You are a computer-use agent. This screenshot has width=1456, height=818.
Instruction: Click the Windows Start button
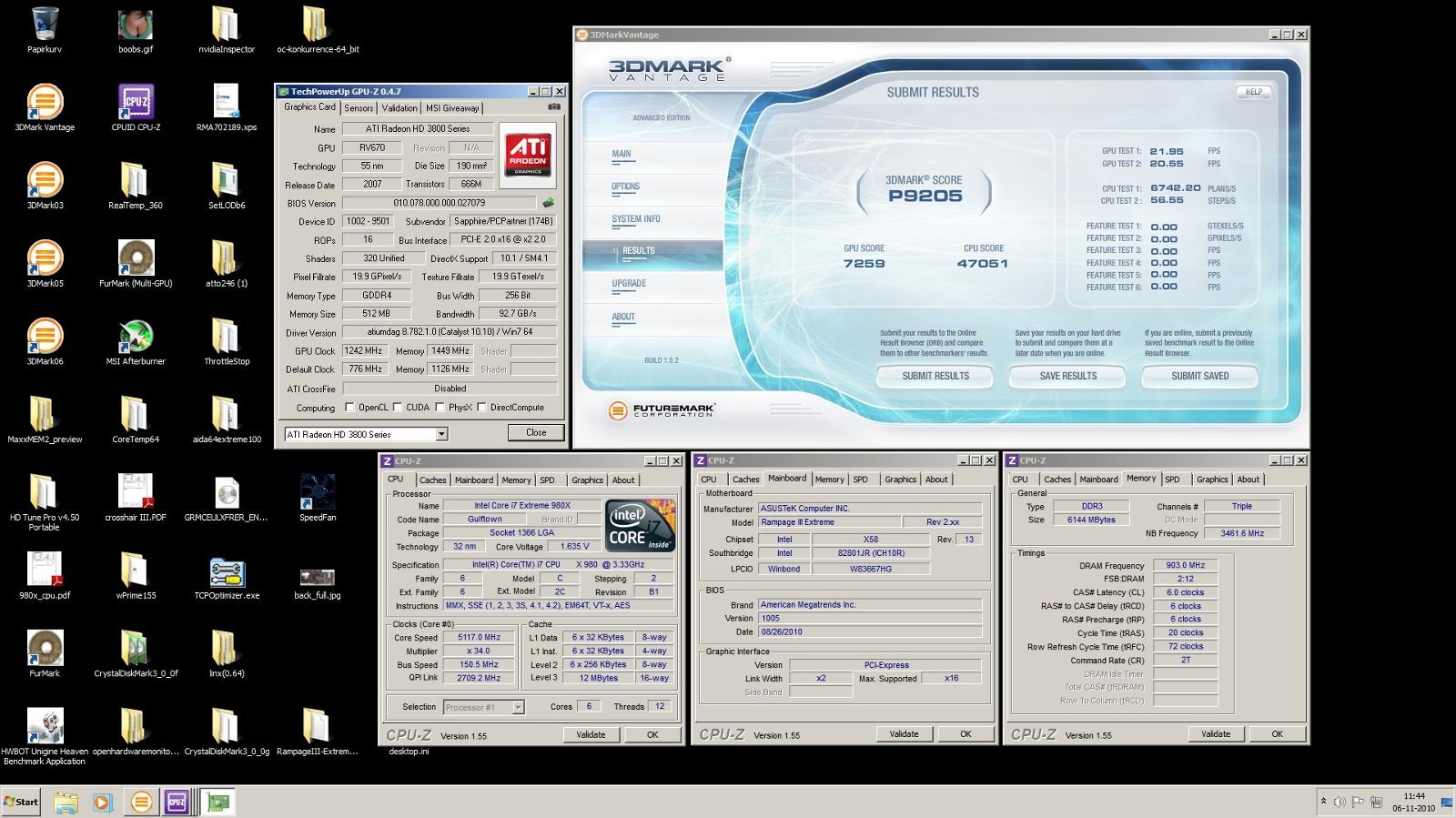pyautogui.click(x=21, y=802)
